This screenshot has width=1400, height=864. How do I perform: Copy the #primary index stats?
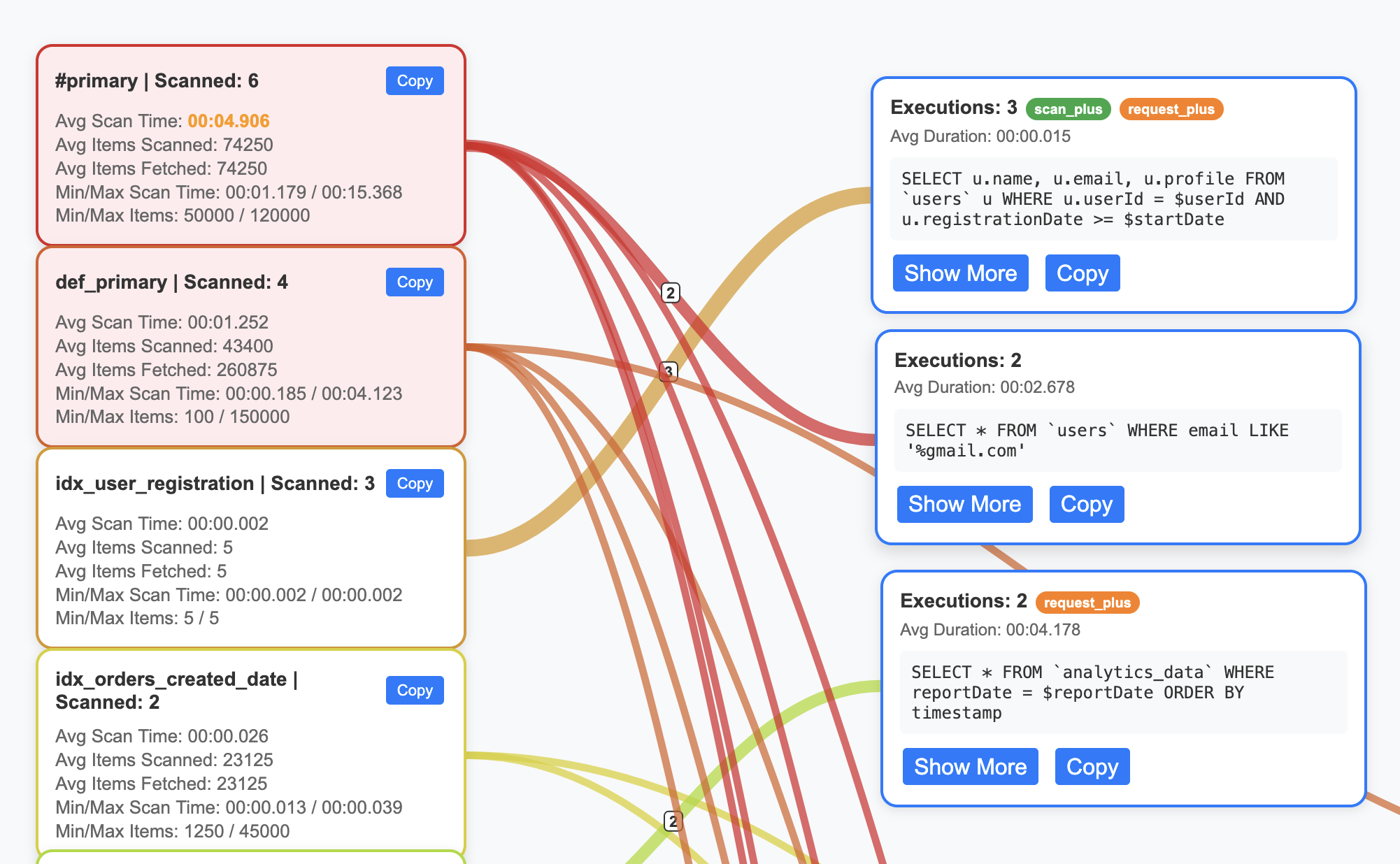(x=414, y=80)
